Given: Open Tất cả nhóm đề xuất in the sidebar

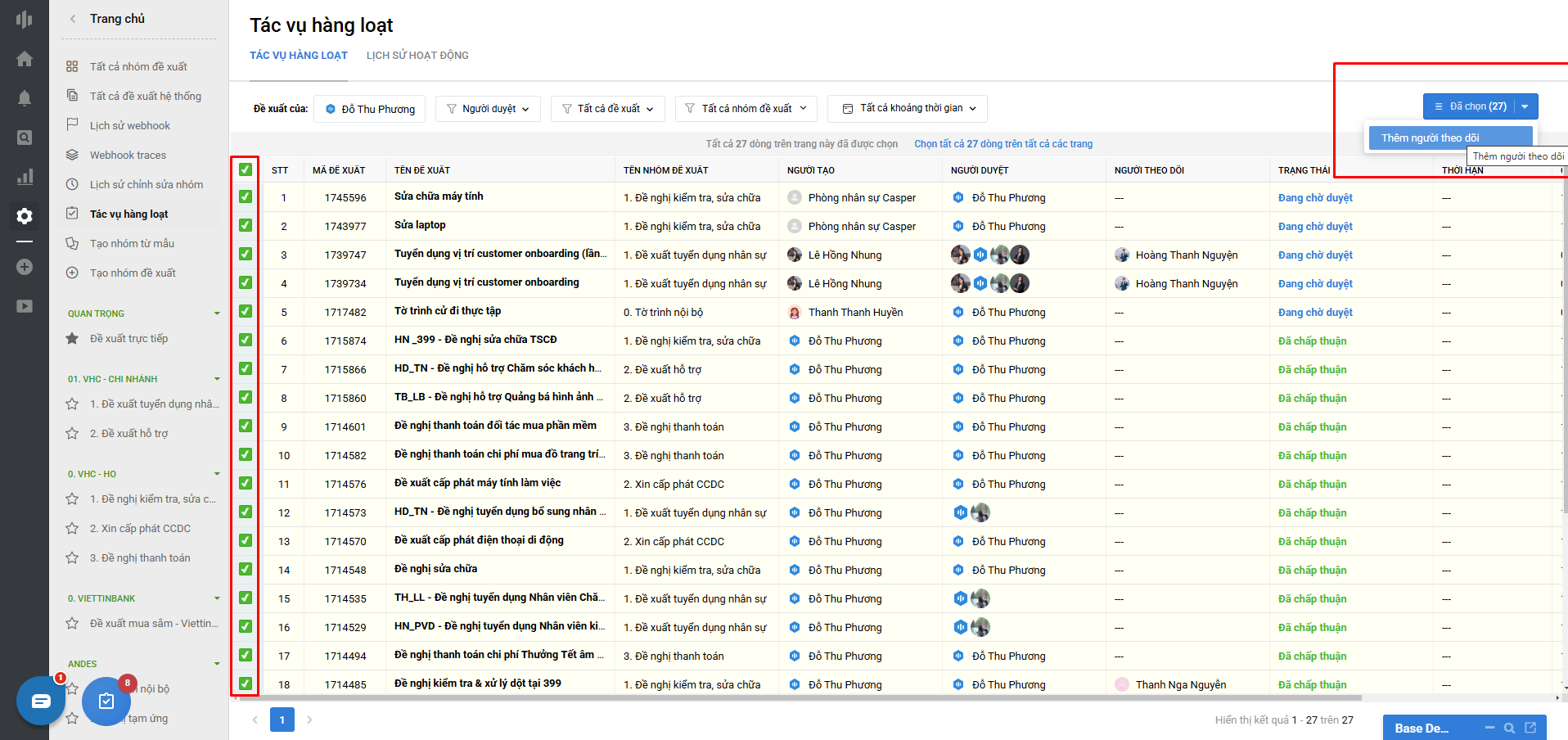Looking at the screenshot, I should [x=138, y=67].
